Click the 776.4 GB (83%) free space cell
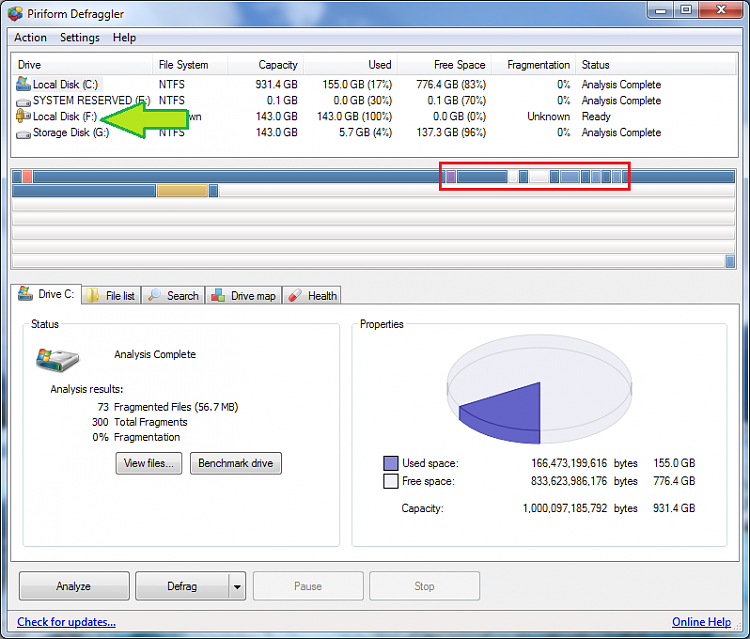Viewport: 750px width, 639px height. click(451, 85)
